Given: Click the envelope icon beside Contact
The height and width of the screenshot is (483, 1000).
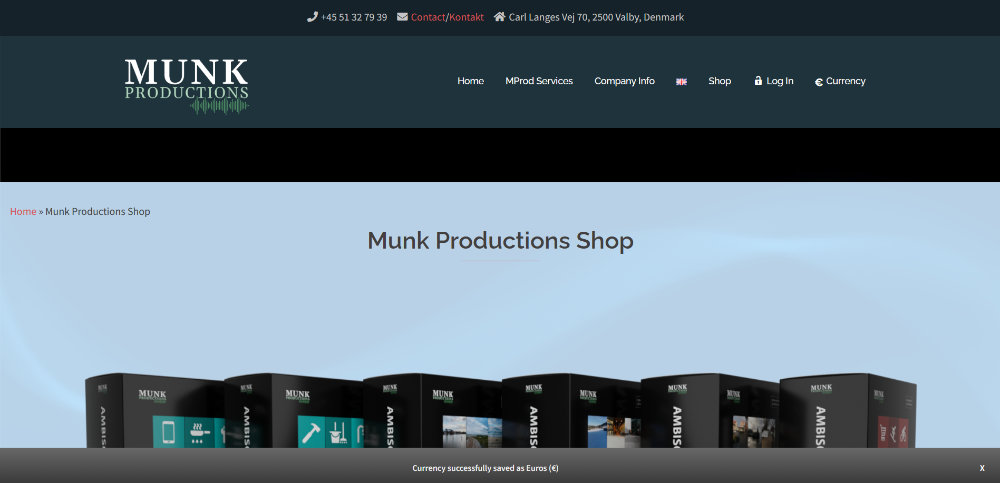Looking at the screenshot, I should pos(402,17).
